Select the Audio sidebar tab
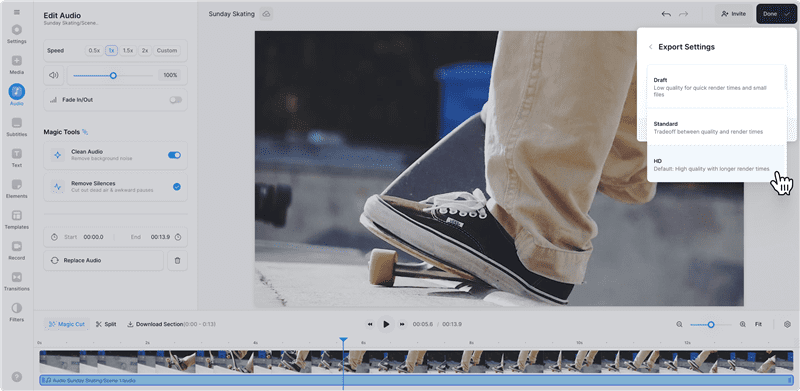 point(16,95)
